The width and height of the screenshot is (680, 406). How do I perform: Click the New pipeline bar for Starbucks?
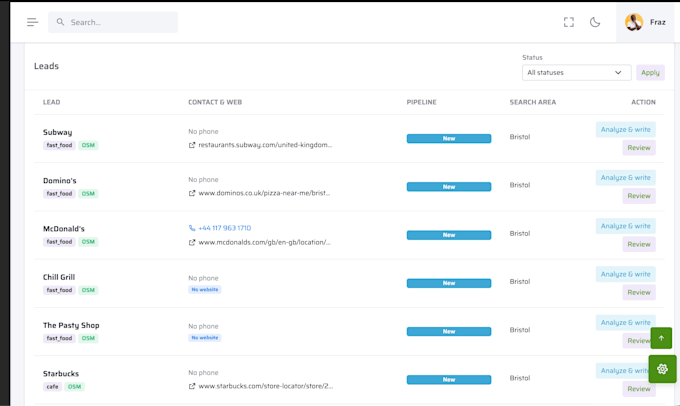pyautogui.click(x=449, y=380)
